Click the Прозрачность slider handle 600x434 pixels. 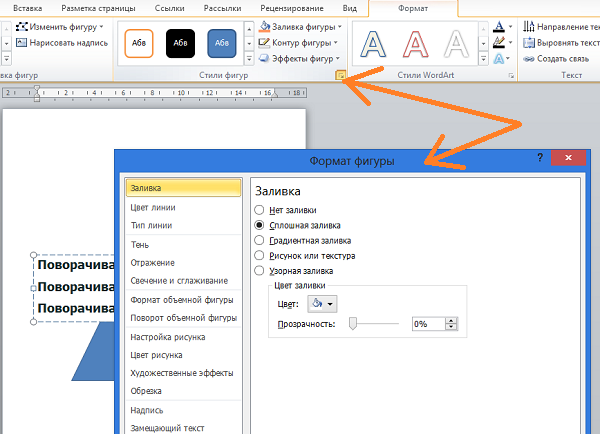coord(353,324)
